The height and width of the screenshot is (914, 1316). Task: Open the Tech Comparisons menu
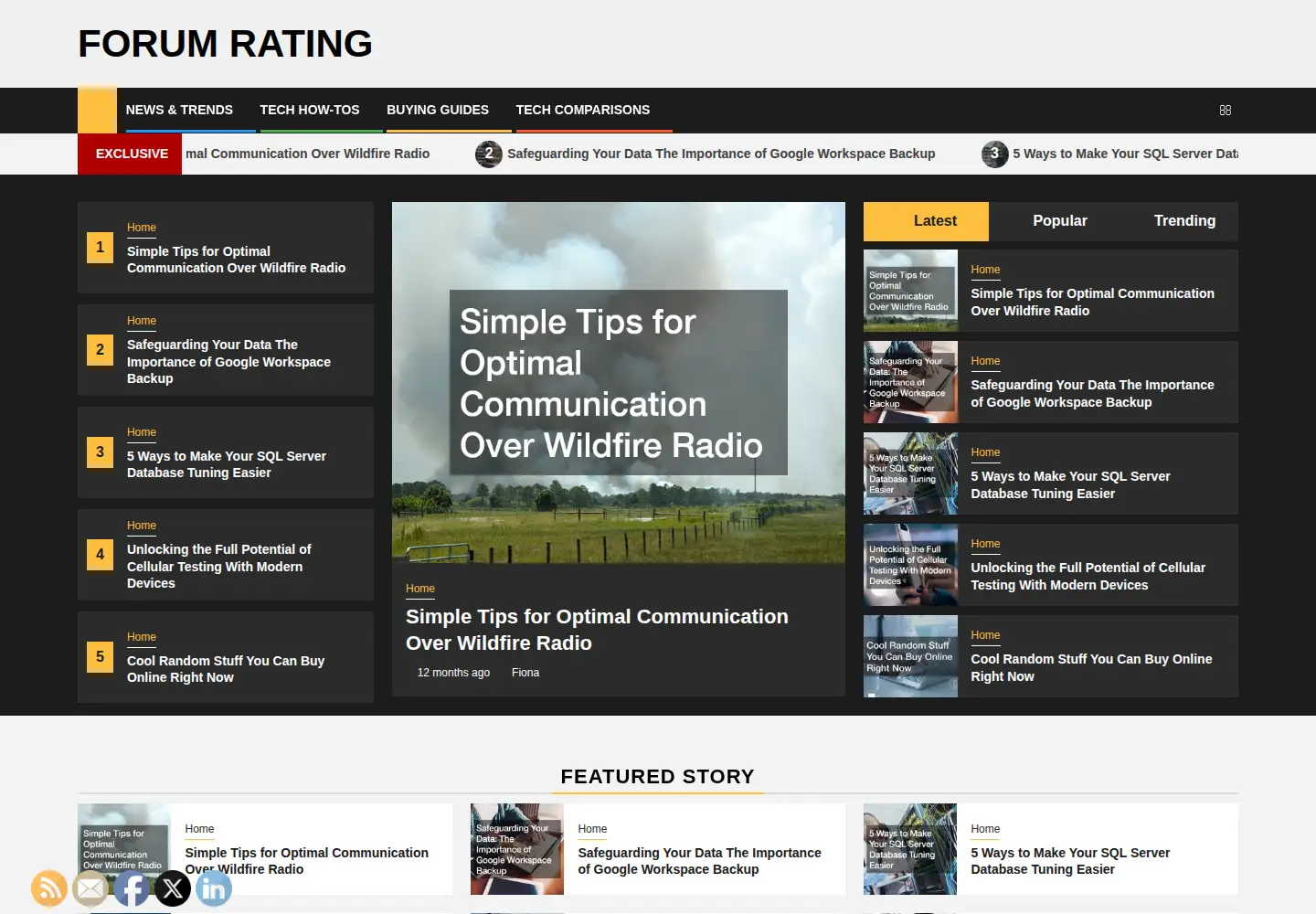click(x=583, y=110)
